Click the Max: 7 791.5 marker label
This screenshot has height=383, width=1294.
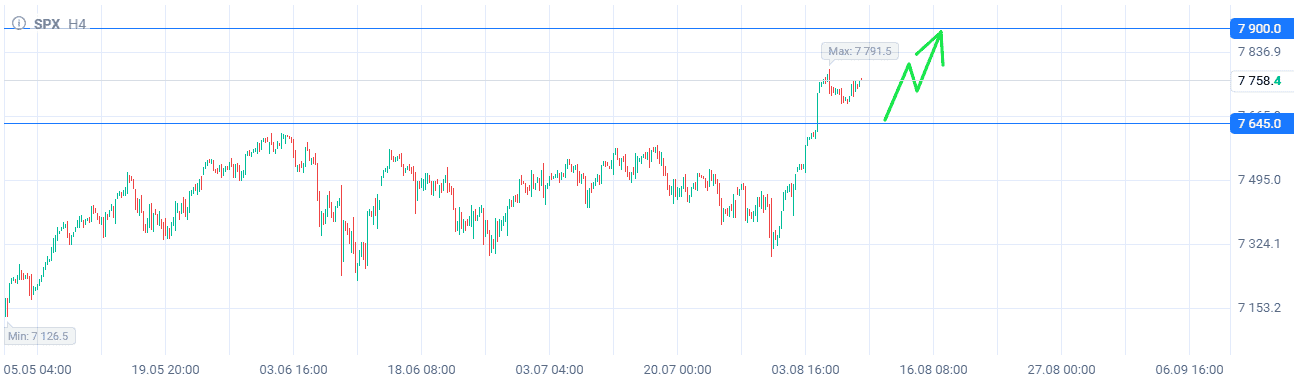(863, 51)
